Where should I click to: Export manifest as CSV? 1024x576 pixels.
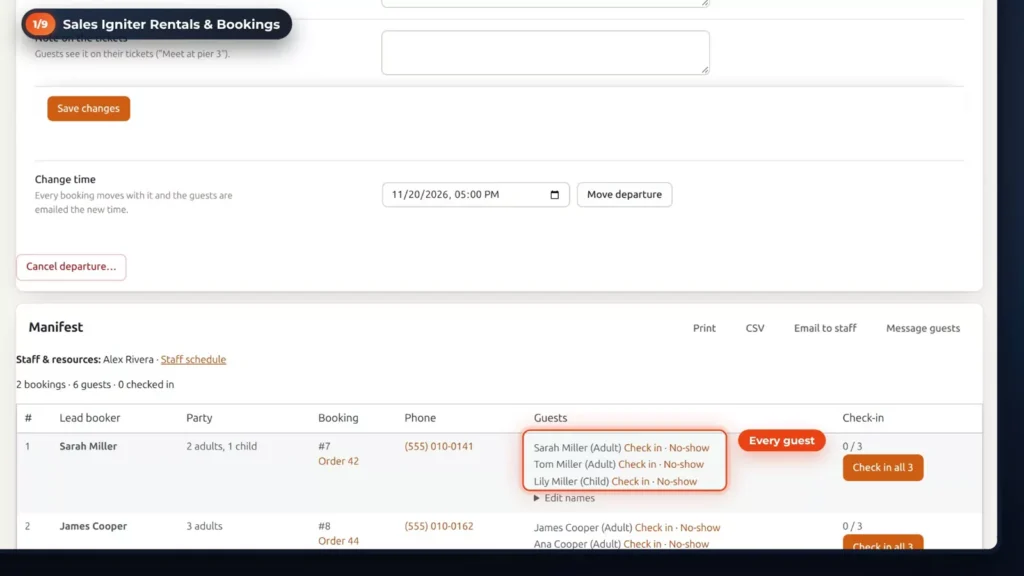click(755, 328)
